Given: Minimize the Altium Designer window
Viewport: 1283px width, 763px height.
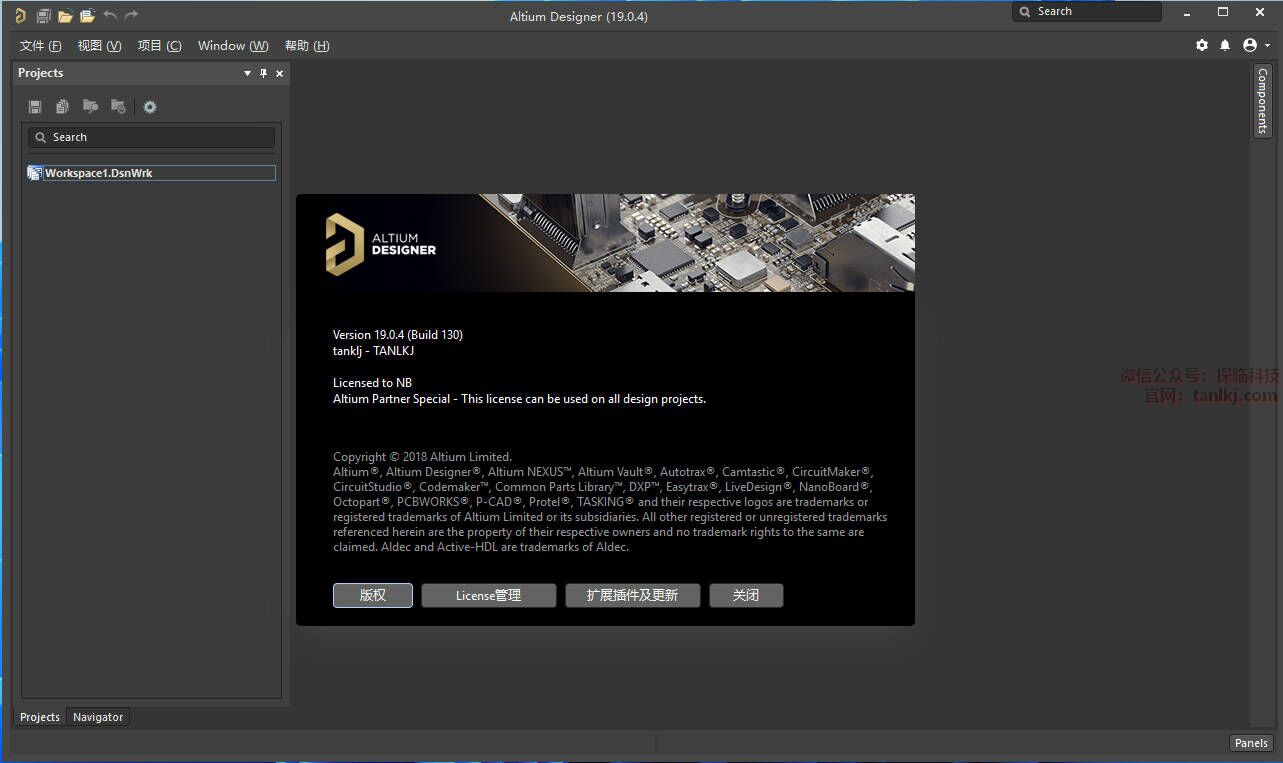Looking at the screenshot, I should tap(1188, 12).
